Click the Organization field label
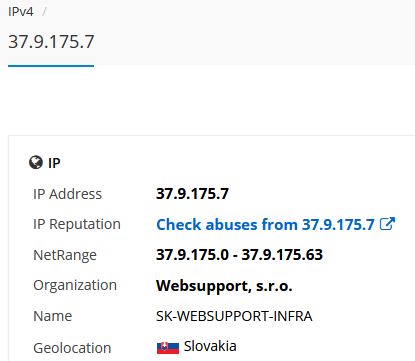The width and height of the screenshot is (415, 361). [x=75, y=286]
